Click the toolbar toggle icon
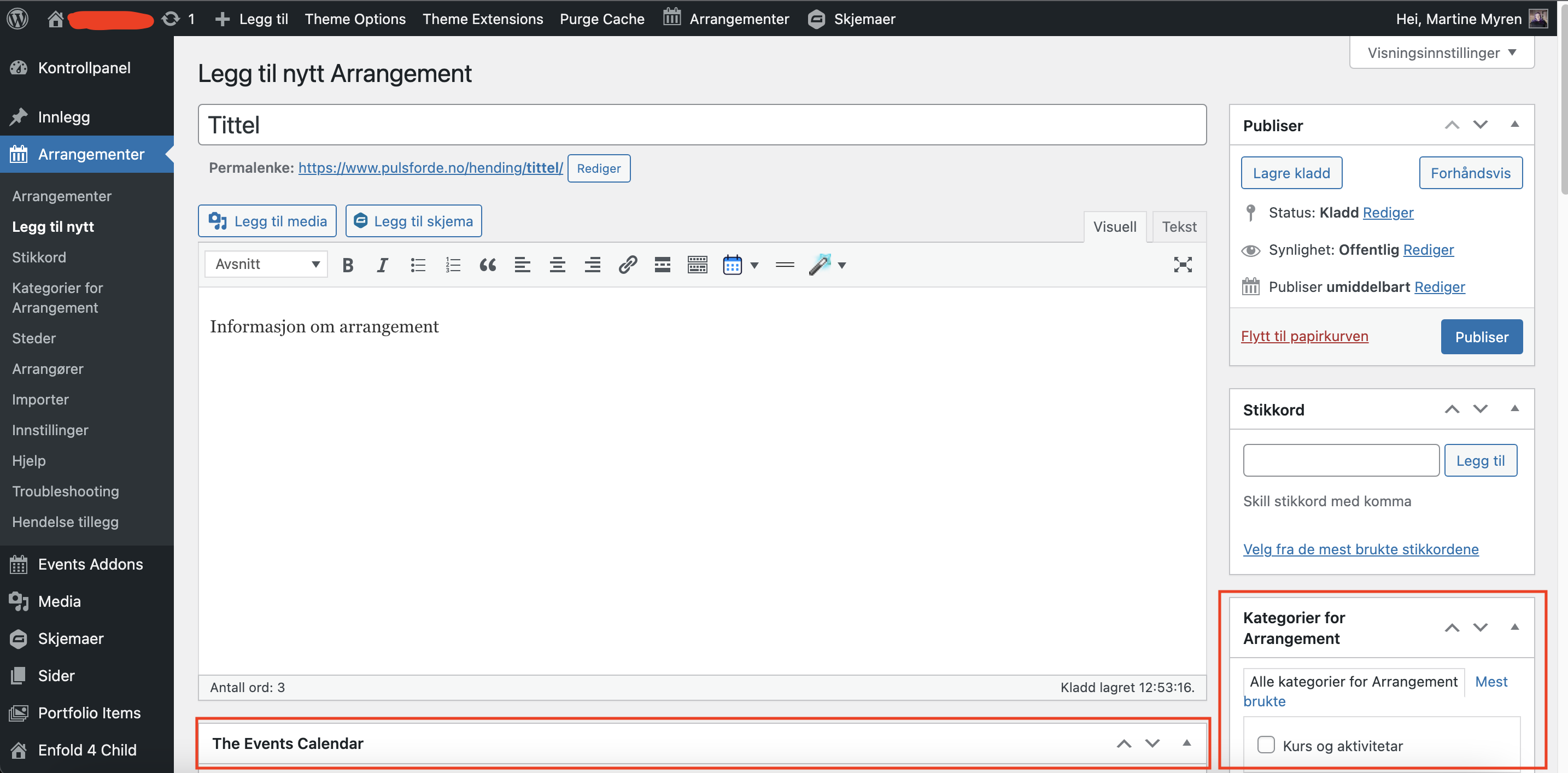1568x773 pixels. (697, 265)
